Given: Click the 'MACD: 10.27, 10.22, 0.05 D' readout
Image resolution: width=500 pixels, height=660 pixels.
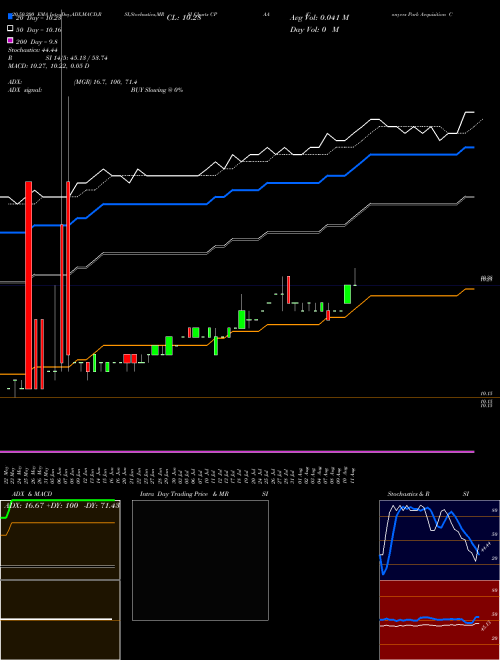Looking at the screenshot, I should click(48, 66).
